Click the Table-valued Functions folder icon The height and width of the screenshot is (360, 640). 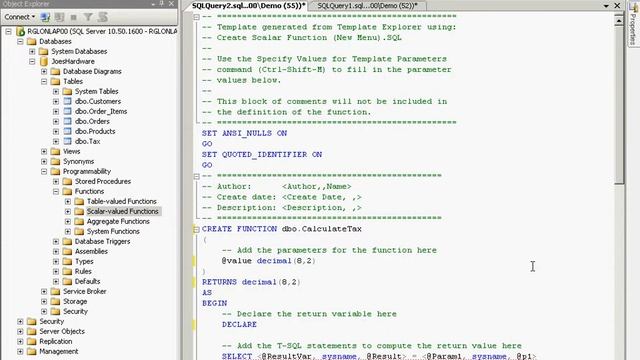79,201
